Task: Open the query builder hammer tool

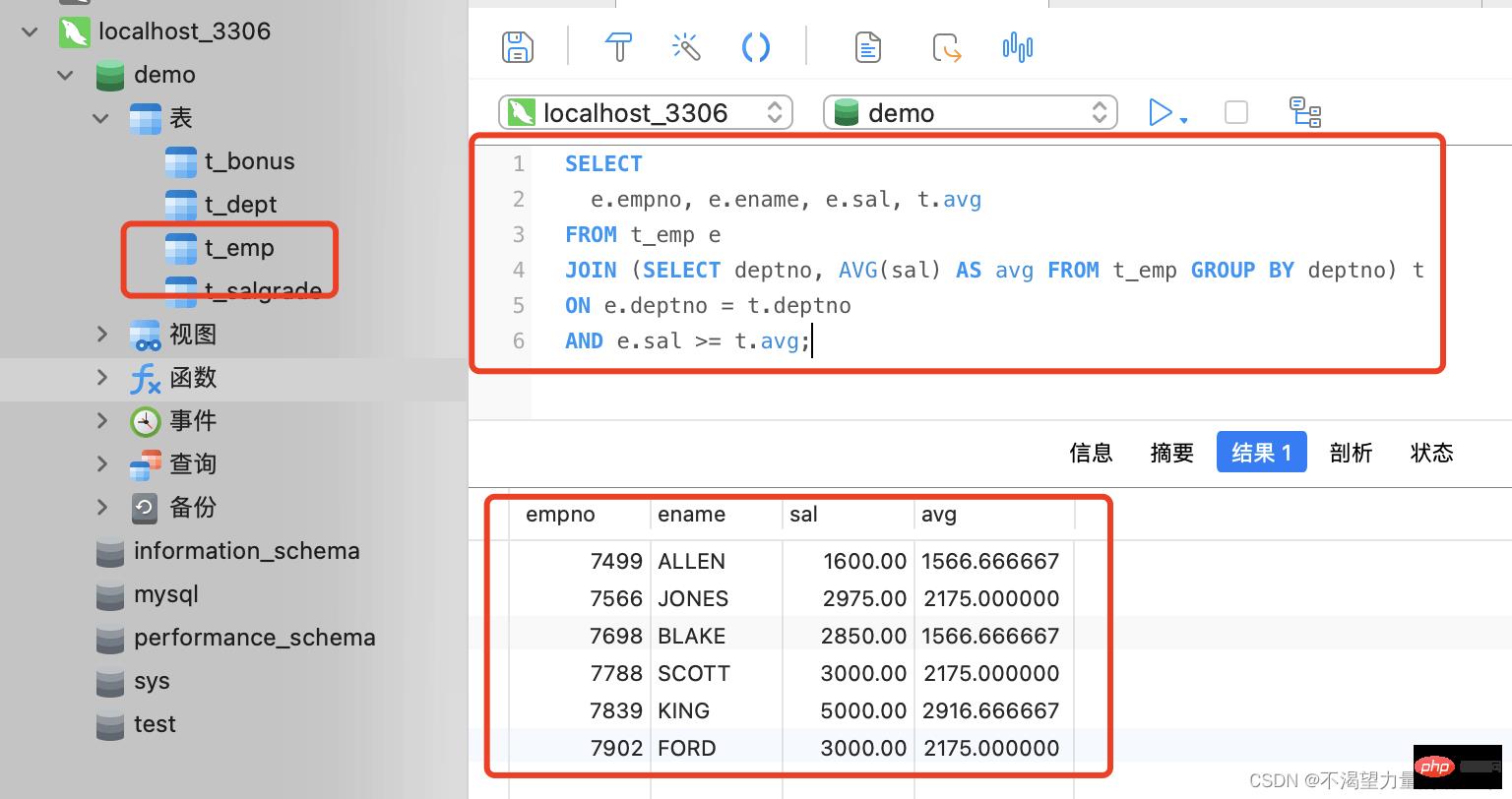Action: 618,47
